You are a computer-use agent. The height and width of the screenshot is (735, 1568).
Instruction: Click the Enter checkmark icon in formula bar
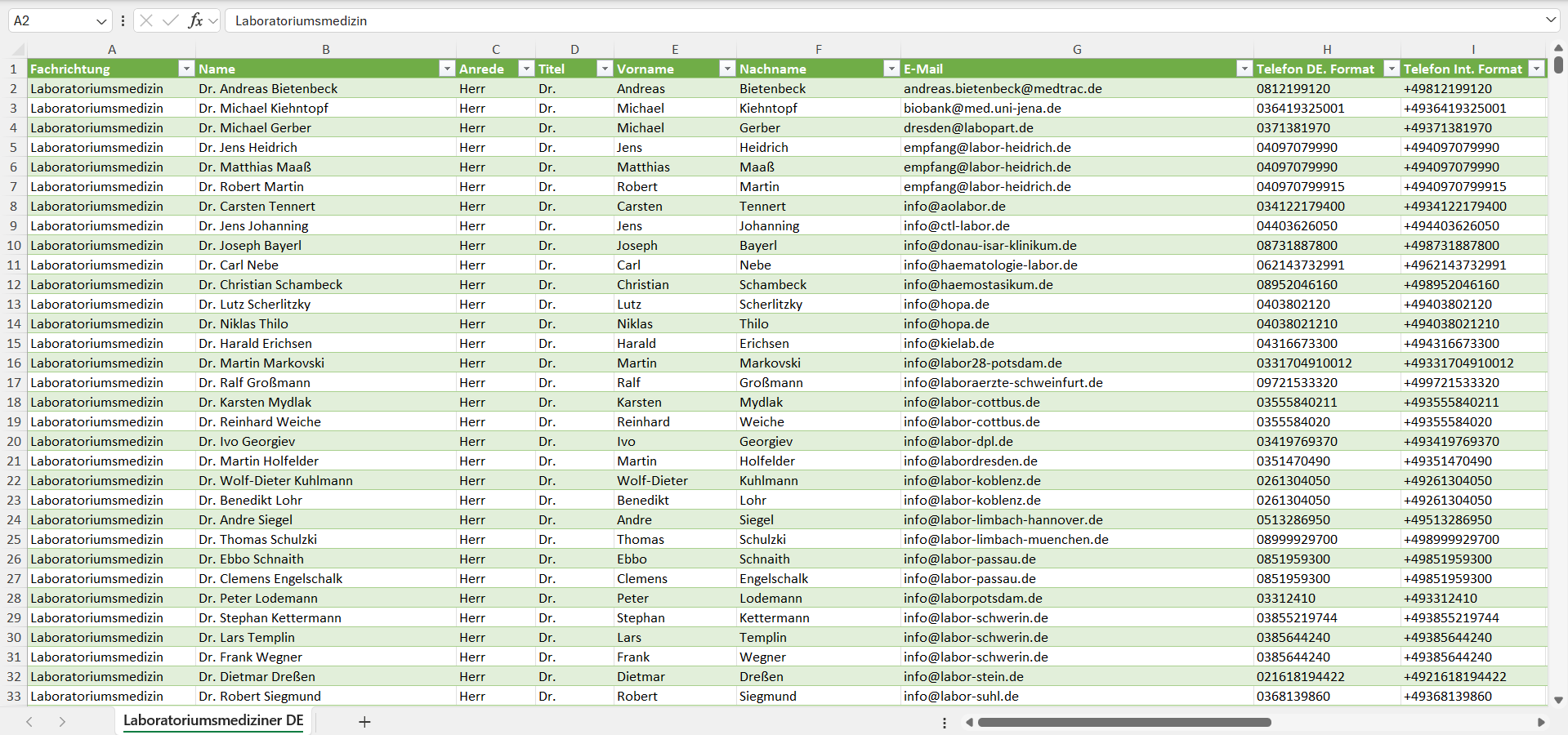(x=170, y=20)
